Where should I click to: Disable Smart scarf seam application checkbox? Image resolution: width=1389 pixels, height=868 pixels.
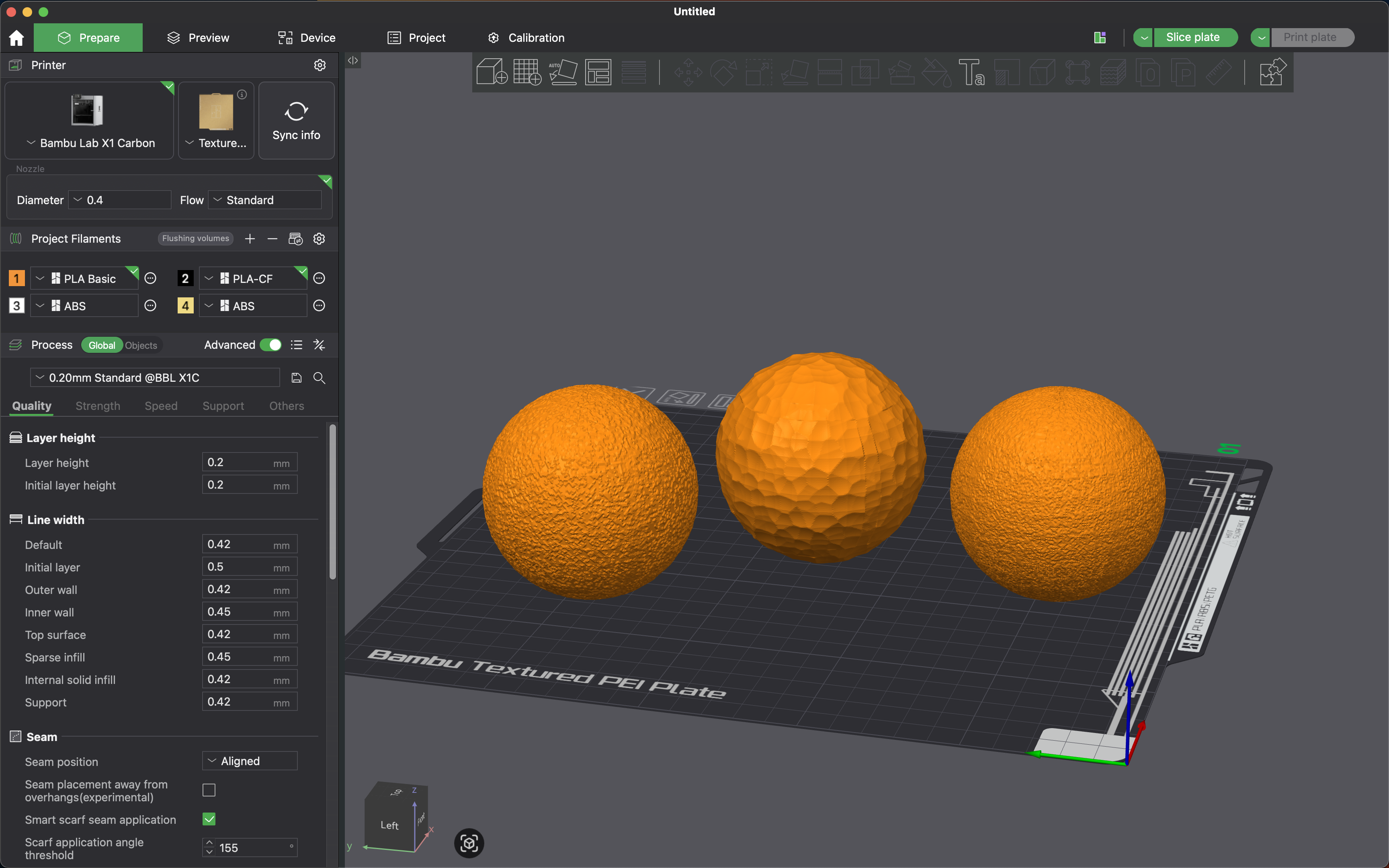209,819
